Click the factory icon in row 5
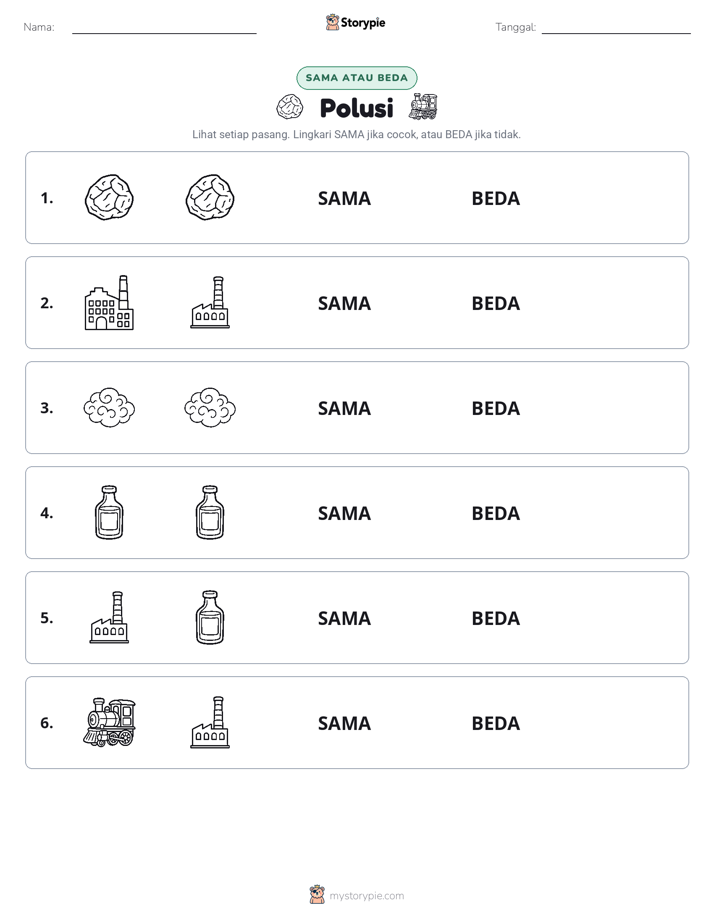This screenshot has width=714, height=924. [109, 617]
